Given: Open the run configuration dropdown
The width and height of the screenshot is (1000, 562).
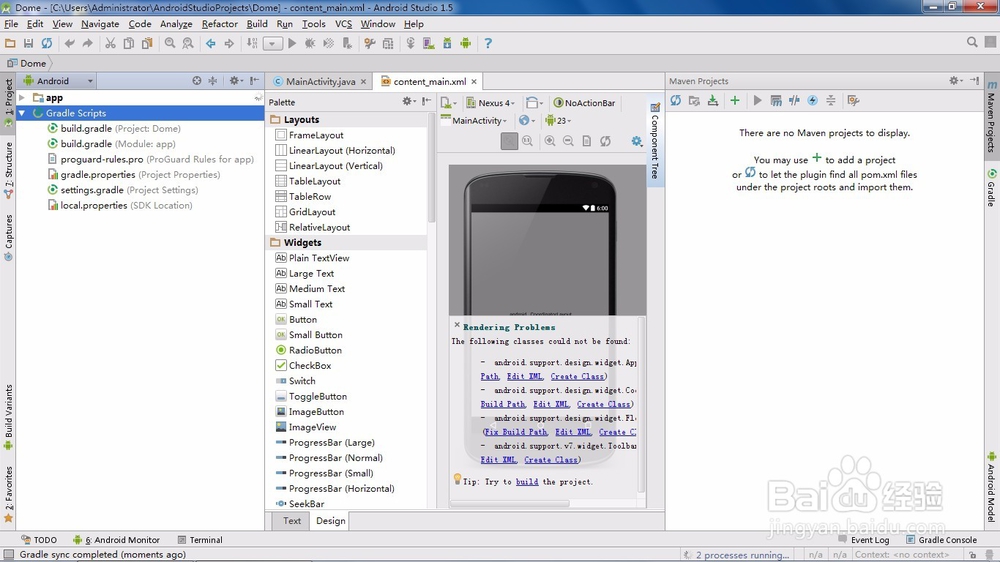Looking at the screenshot, I should pyautogui.click(x=272, y=44).
